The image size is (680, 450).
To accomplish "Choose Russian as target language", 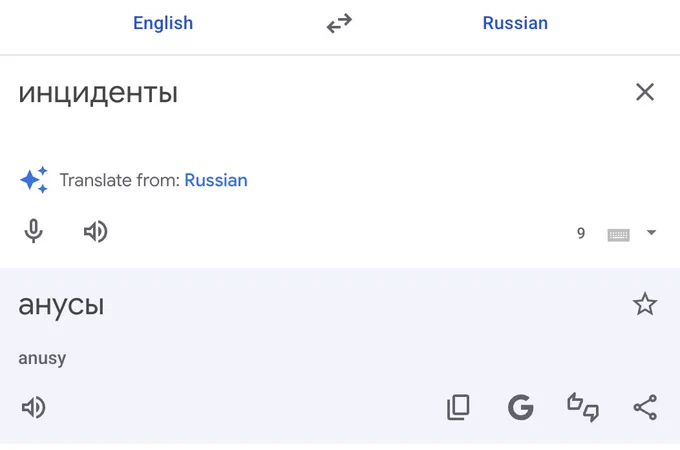I will pyautogui.click(x=515, y=23).
